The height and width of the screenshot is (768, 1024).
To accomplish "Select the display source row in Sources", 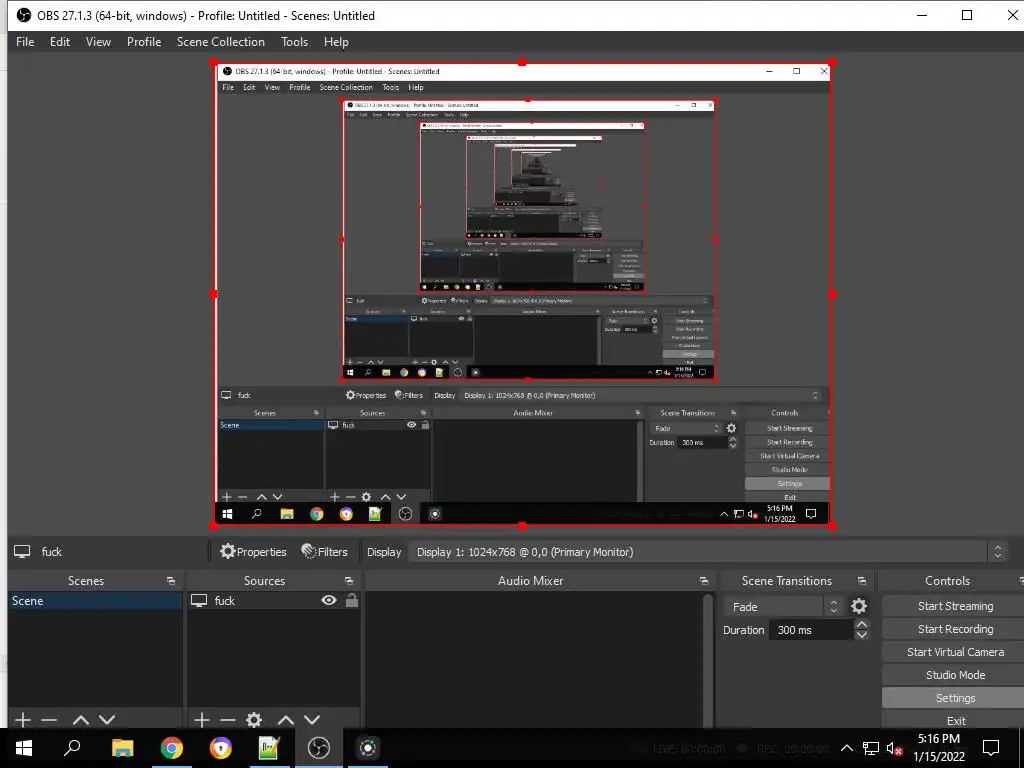I will point(274,601).
